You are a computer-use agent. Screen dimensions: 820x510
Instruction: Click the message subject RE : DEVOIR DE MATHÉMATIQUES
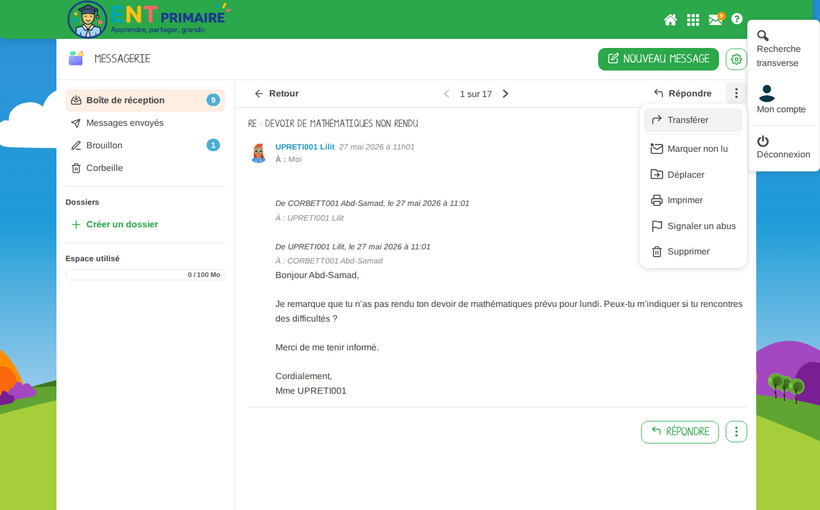click(333, 123)
